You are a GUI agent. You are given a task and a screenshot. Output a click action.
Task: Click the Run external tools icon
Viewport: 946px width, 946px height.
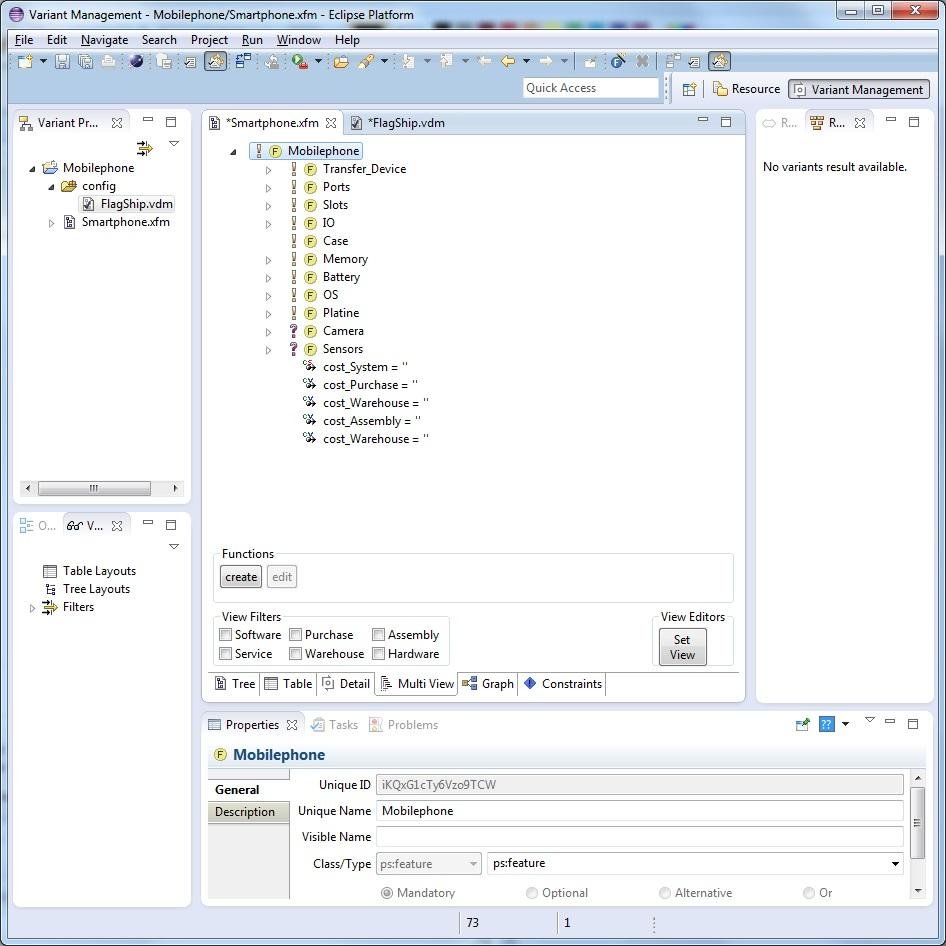click(x=300, y=61)
